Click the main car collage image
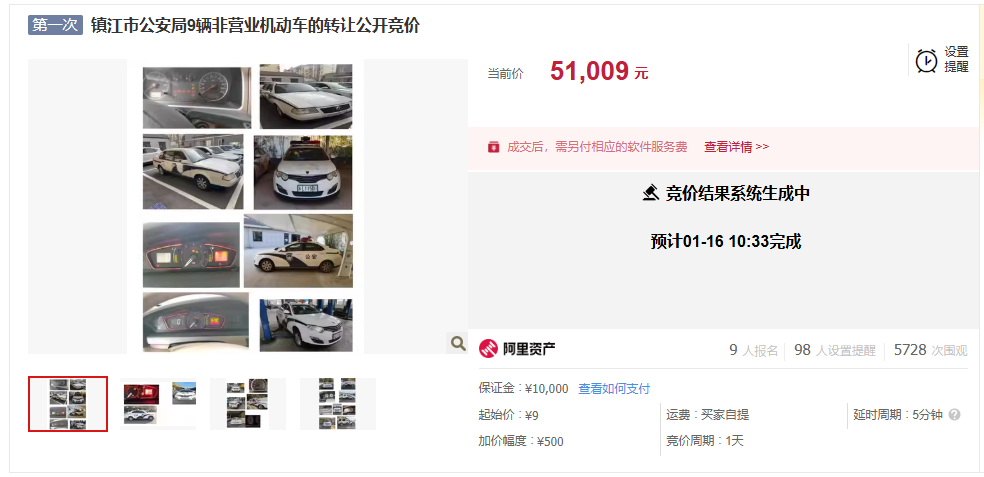The image size is (984, 477). (247, 206)
